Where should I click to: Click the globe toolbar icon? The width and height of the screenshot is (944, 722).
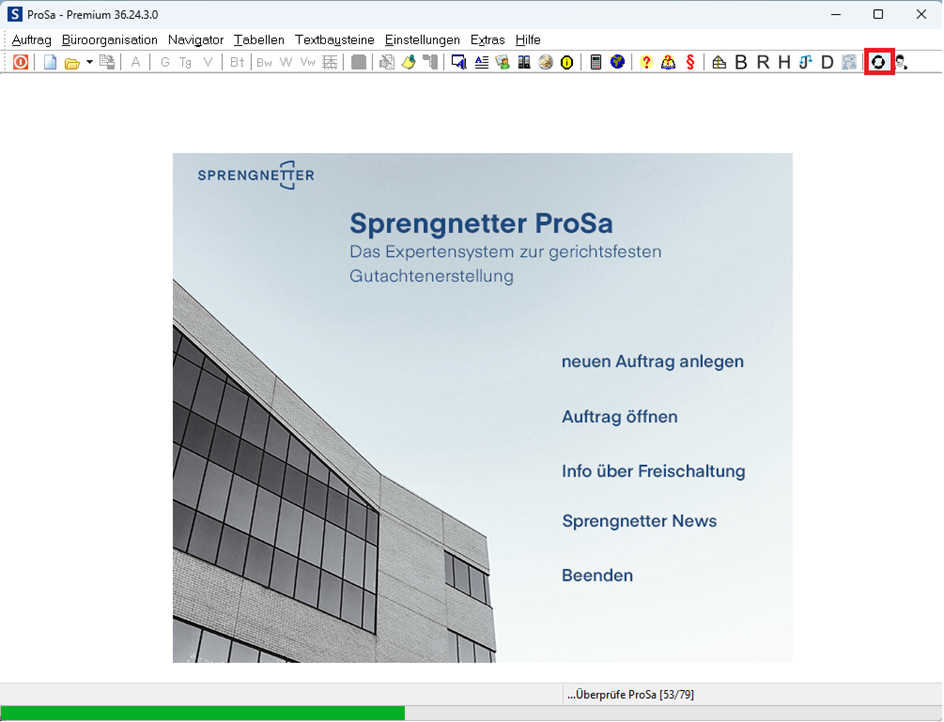tap(617, 62)
